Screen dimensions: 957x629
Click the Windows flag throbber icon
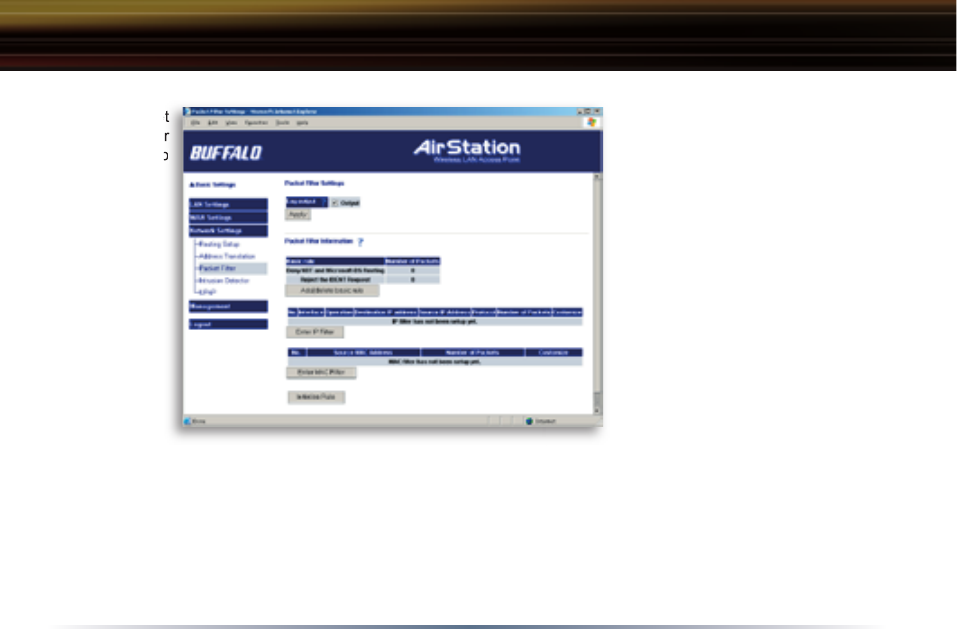pos(591,122)
